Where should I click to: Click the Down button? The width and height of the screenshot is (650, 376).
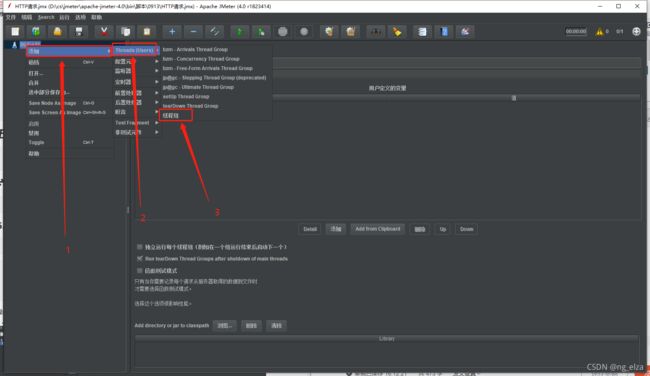pyautogui.click(x=466, y=229)
